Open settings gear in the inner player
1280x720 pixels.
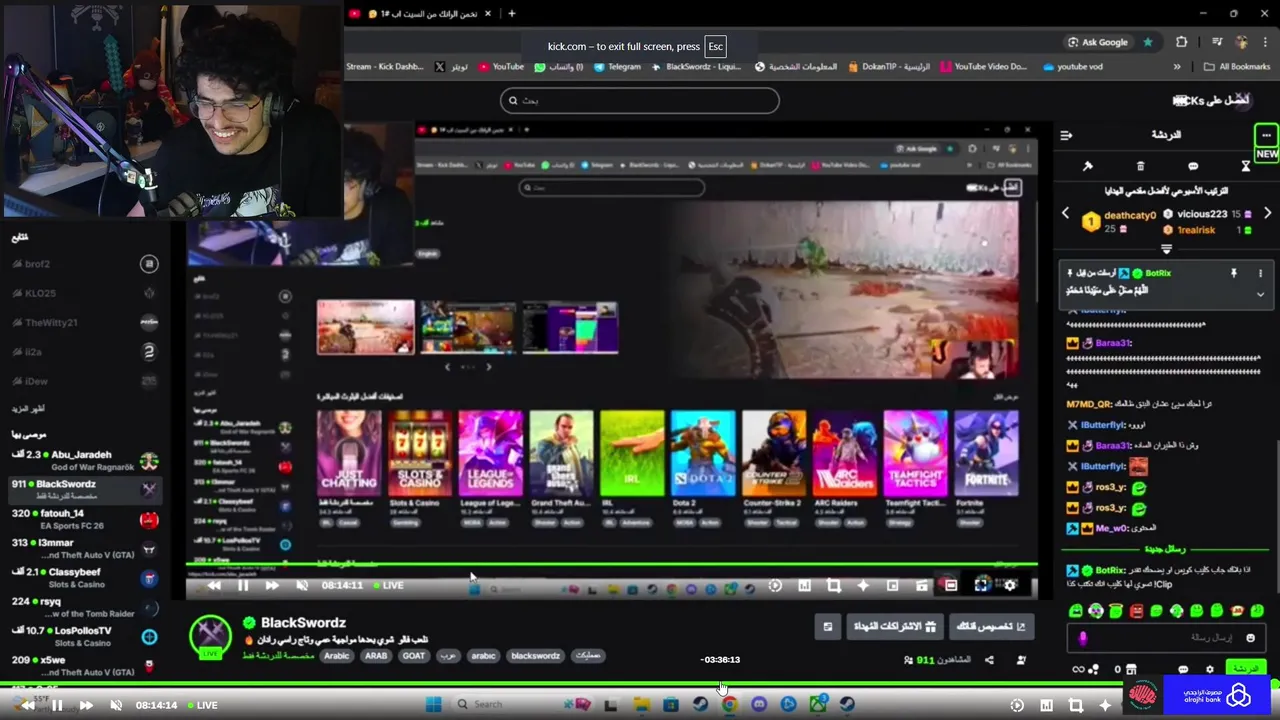point(1010,585)
